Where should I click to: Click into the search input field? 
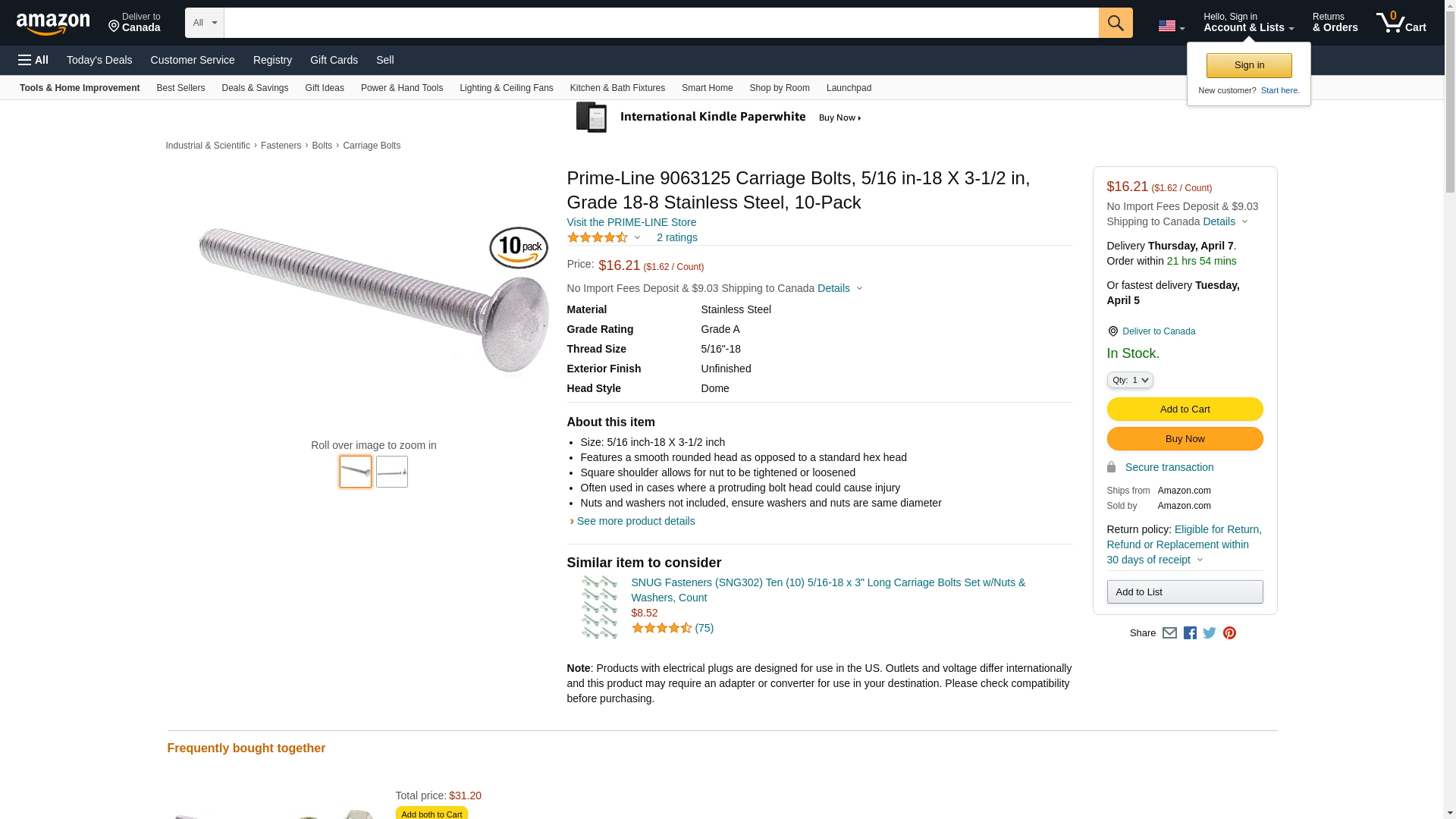coord(661,23)
